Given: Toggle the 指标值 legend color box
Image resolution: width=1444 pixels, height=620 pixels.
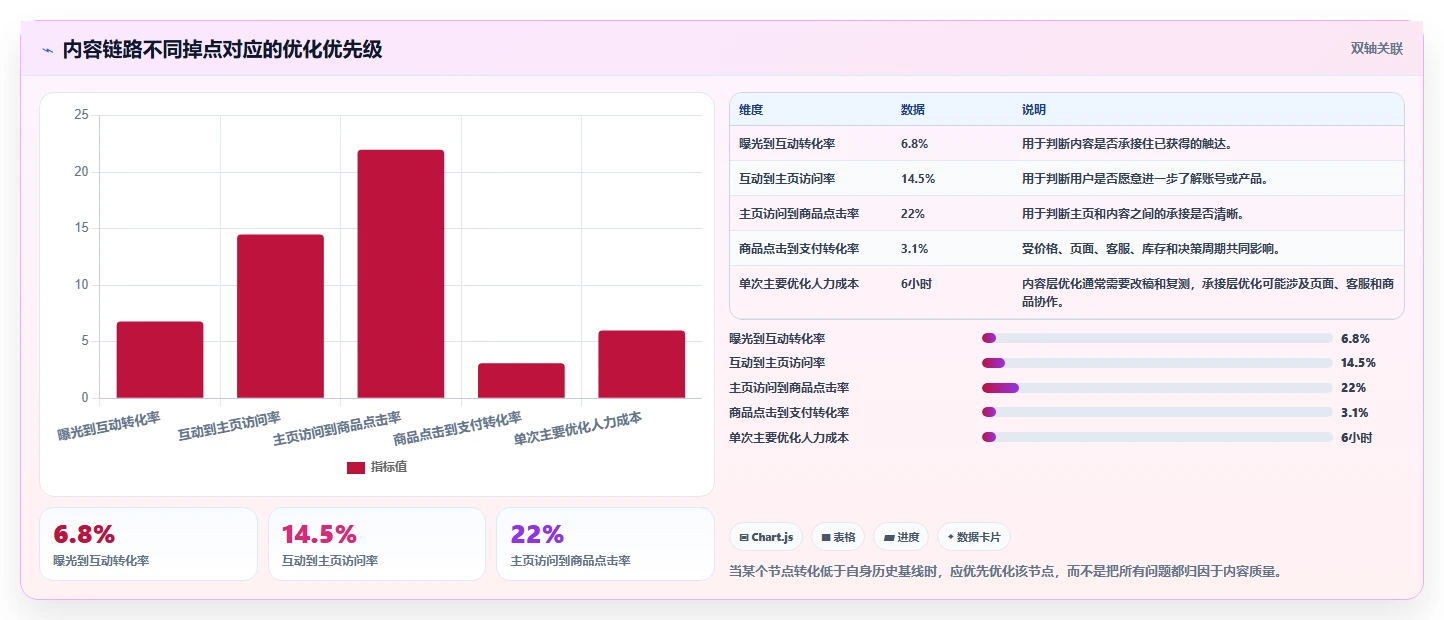Looking at the screenshot, I should point(356,467).
